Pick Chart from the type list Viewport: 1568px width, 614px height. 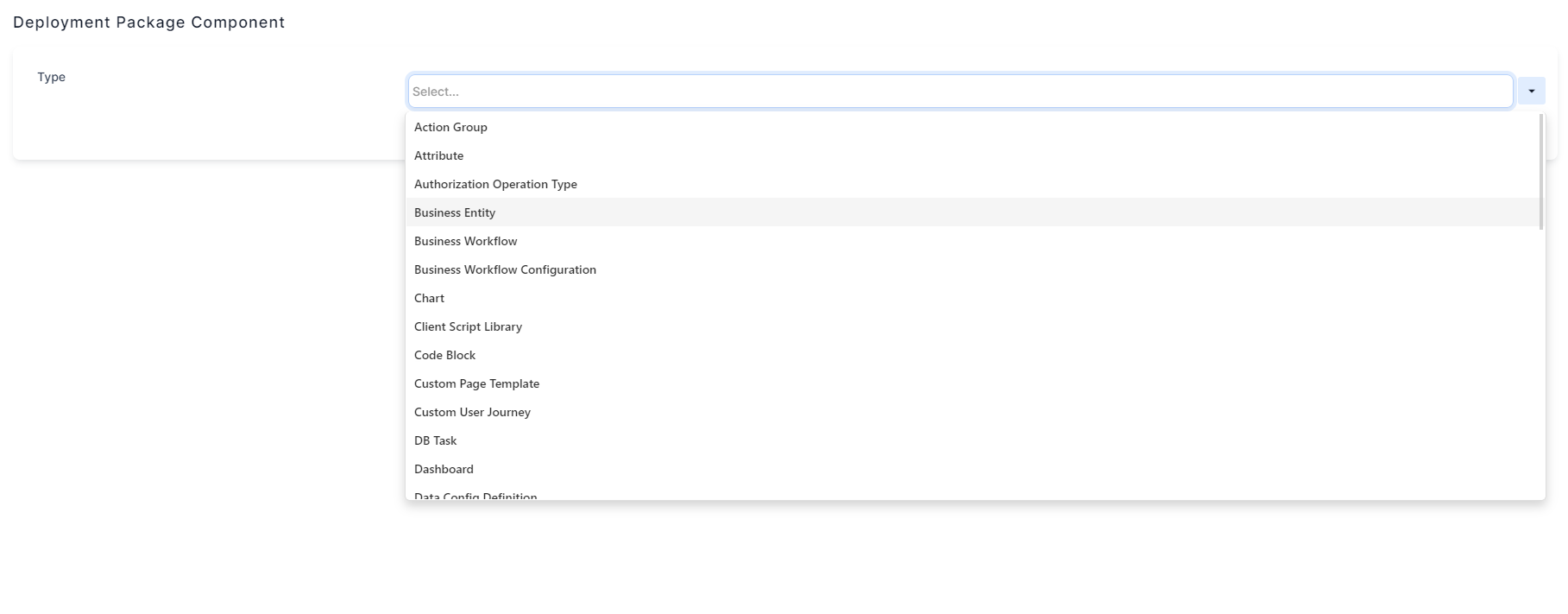click(x=429, y=298)
